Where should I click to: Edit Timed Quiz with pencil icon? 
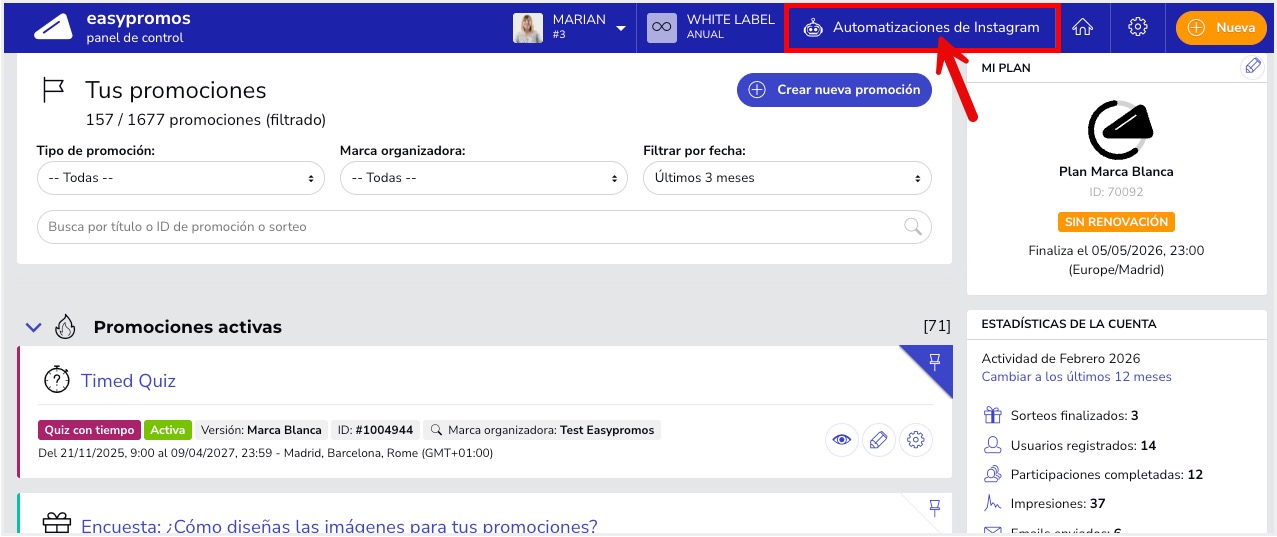click(879, 440)
